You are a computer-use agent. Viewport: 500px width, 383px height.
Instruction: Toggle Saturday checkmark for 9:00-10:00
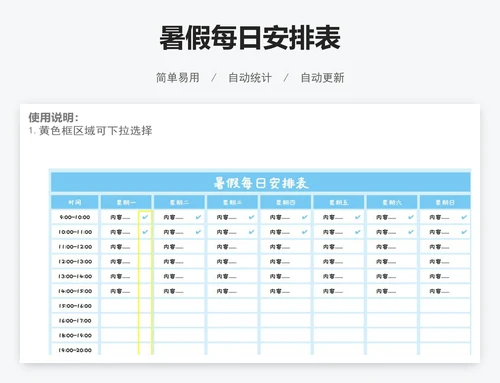(x=411, y=217)
